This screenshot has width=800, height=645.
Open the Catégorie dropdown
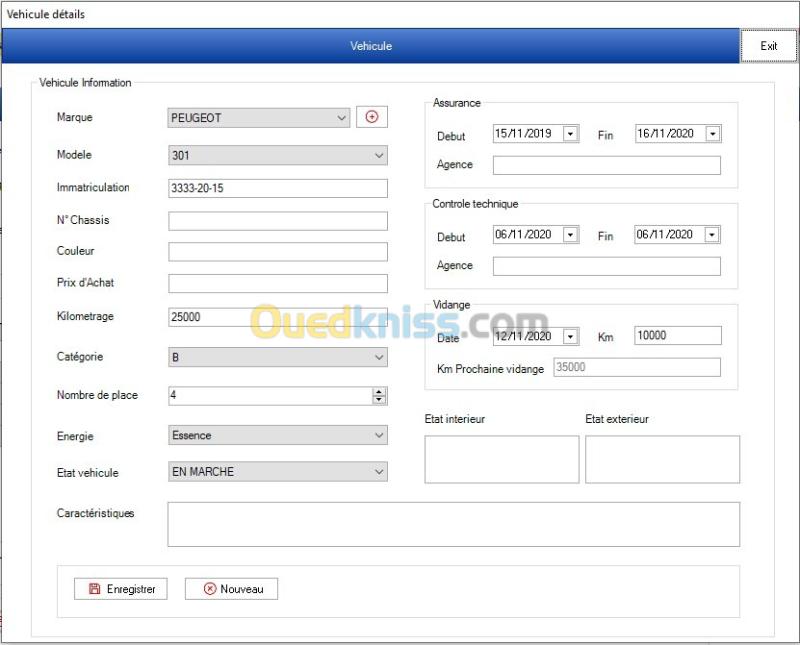[278, 357]
